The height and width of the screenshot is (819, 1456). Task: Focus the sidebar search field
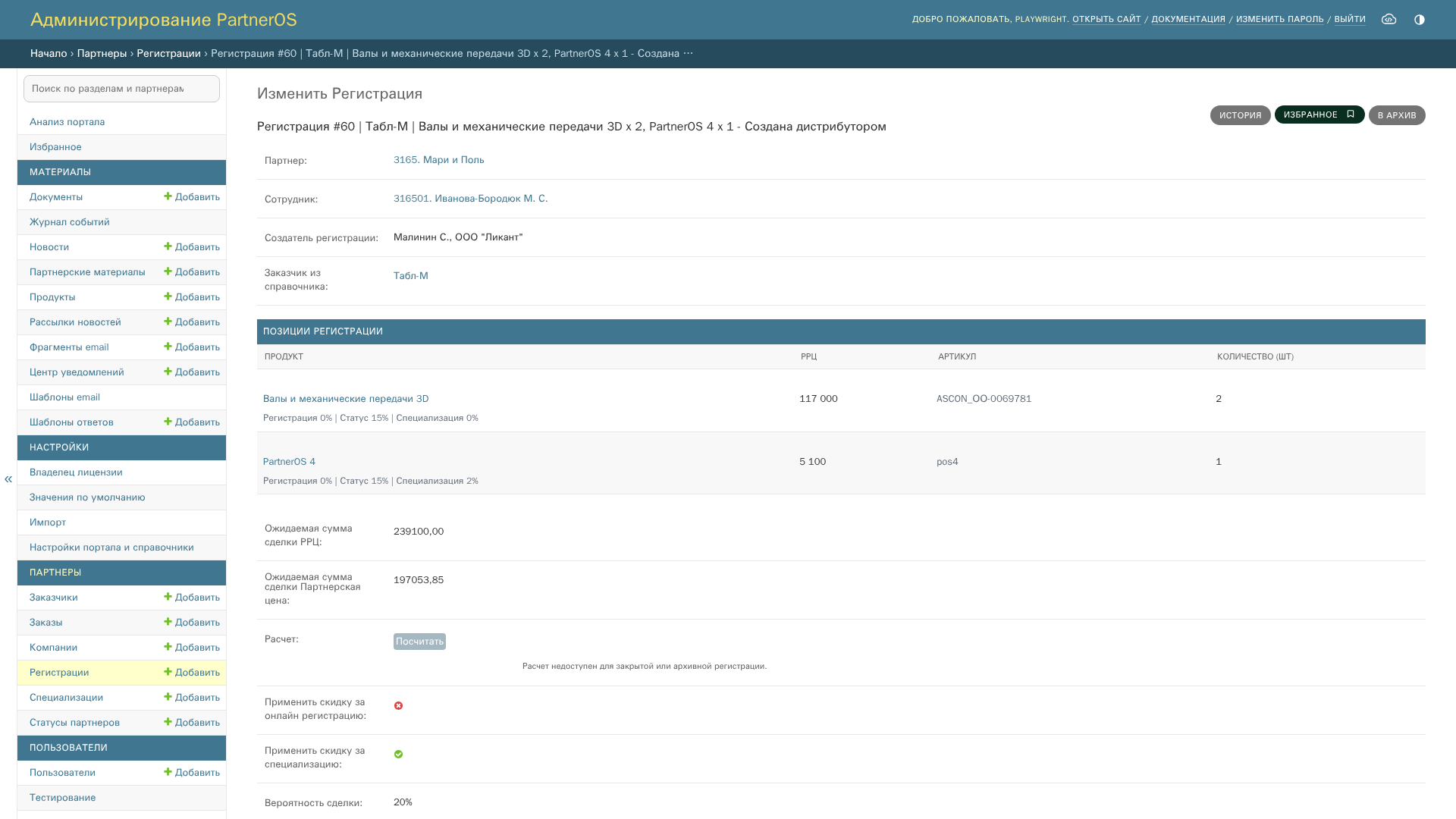(121, 89)
